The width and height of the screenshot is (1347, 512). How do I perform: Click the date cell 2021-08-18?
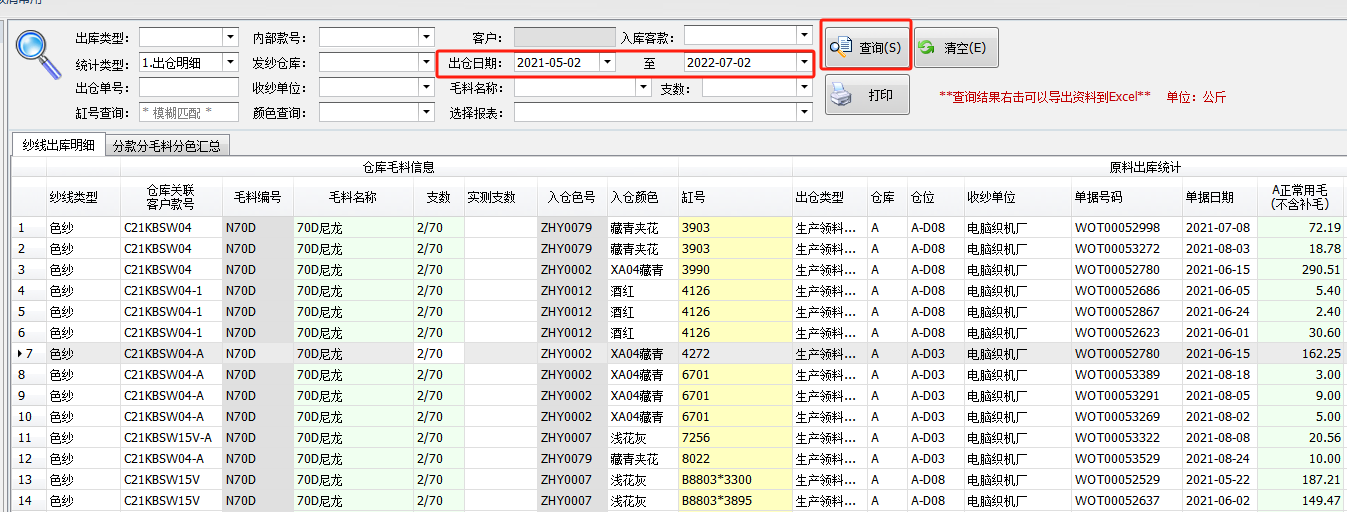(x=1218, y=375)
